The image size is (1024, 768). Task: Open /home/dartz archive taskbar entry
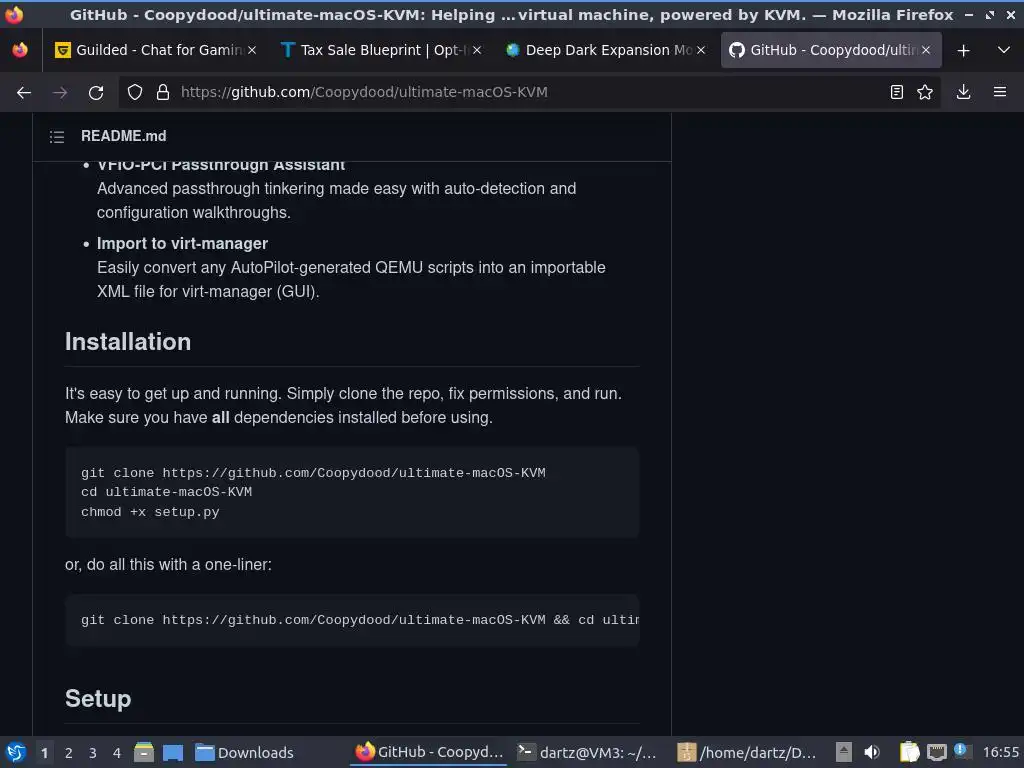click(x=746, y=753)
